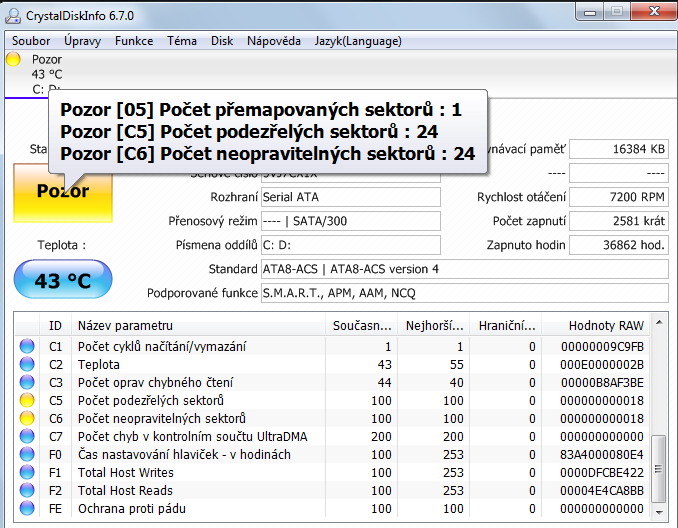Click the blue status orb for Teplota row
Viewport: 678px width, 528px height.
pyautogui.click(x=28, y=365)
